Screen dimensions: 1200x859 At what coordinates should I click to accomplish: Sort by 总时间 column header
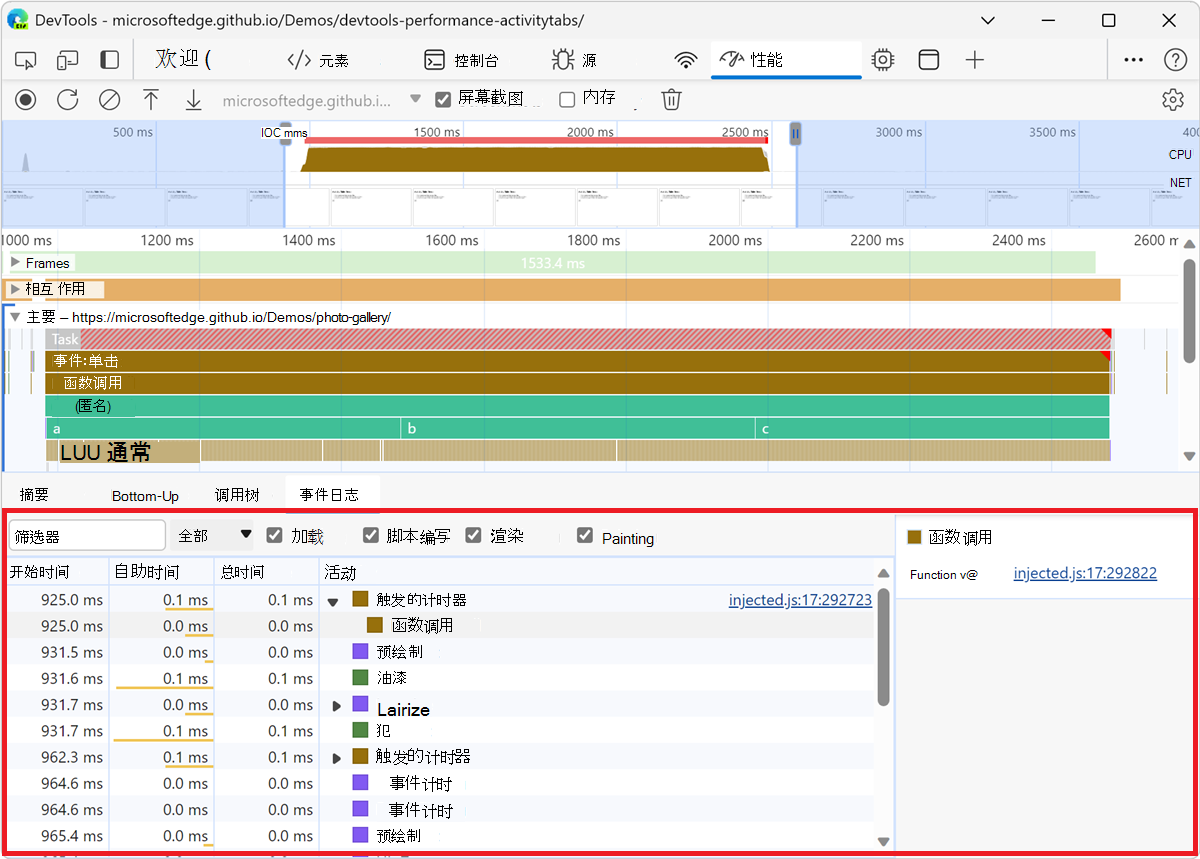[x=267, y=572]
